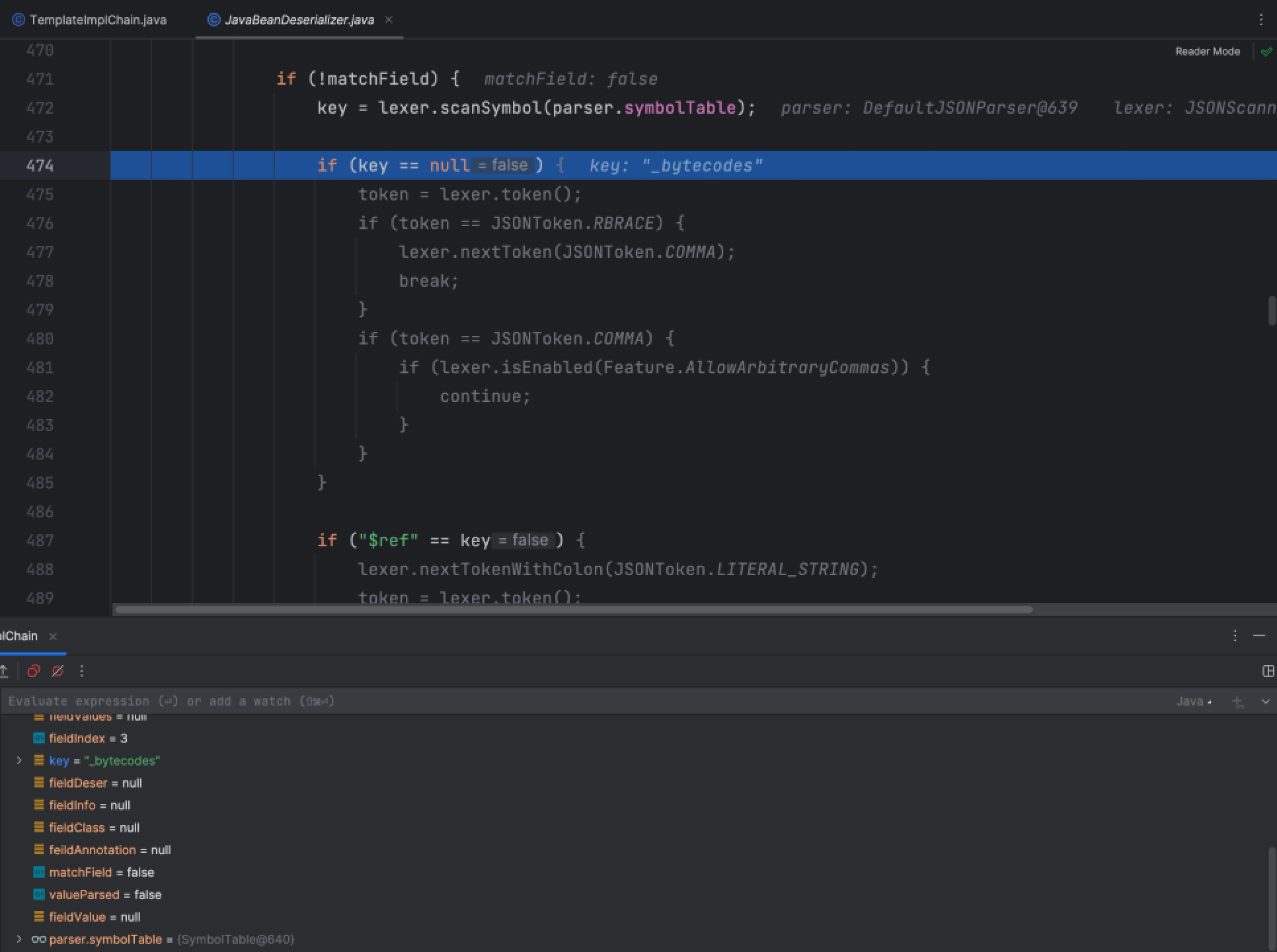The height and width of the screenshot is (952, 1277).
Task: Click the Java class icon on JavaBeanDeserializer tab
Action: click(213, 20)
